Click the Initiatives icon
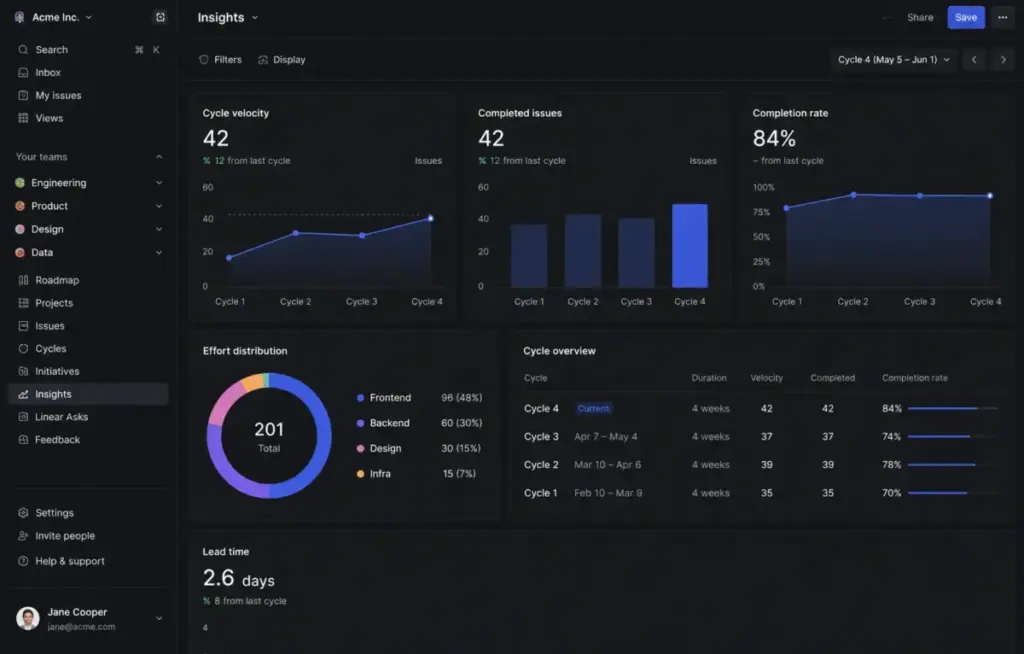 coord(23,371)
